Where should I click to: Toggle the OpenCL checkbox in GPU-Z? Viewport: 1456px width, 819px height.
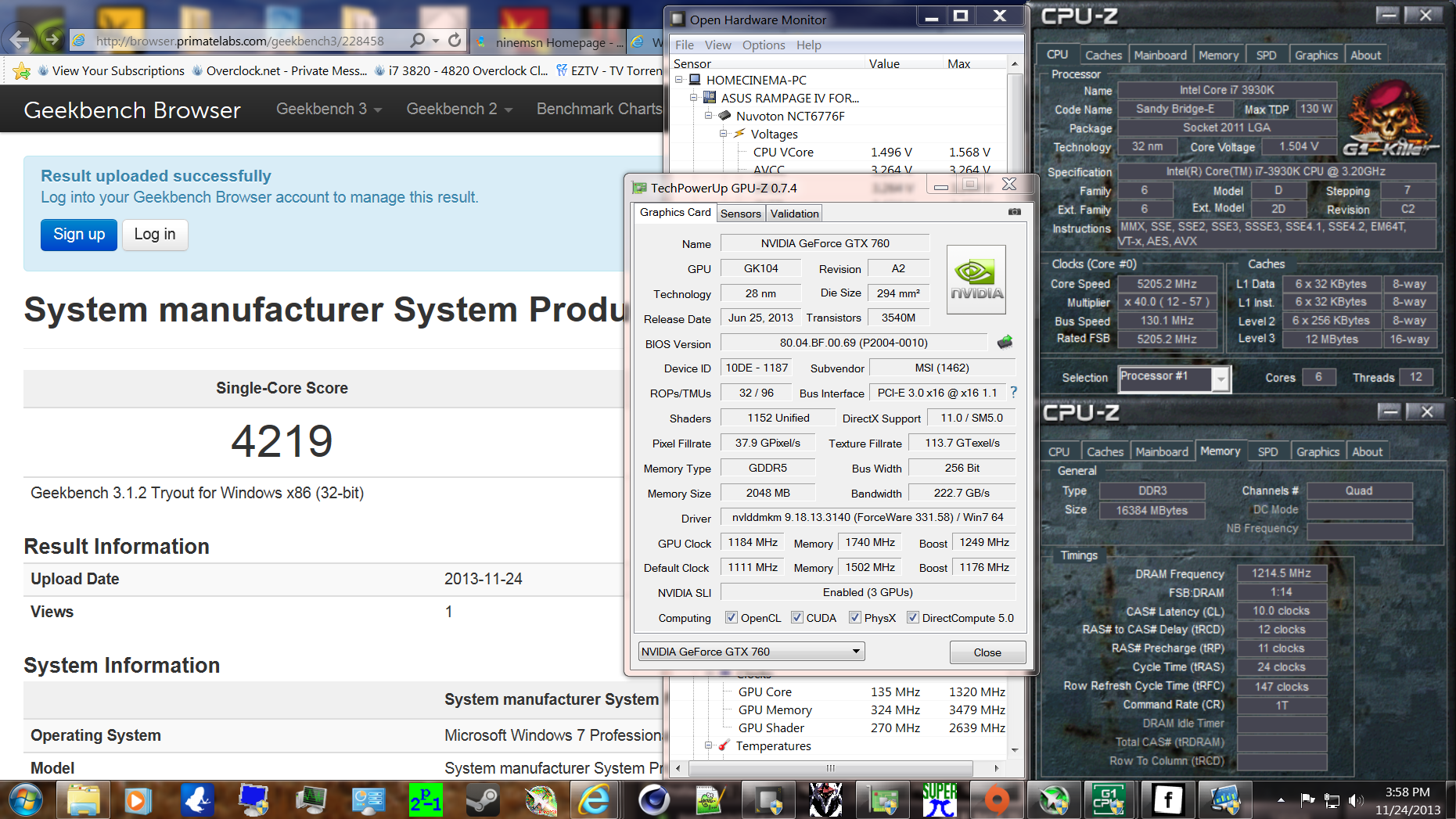[732, 618]
